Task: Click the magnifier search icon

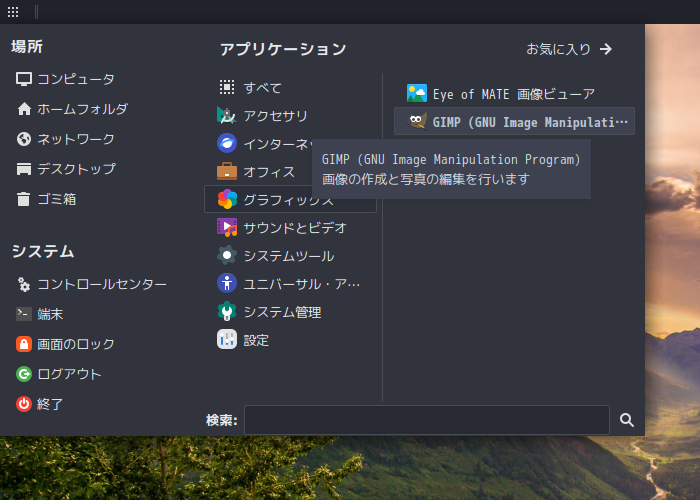Action: pyautogui.click(x=627, y=420)
